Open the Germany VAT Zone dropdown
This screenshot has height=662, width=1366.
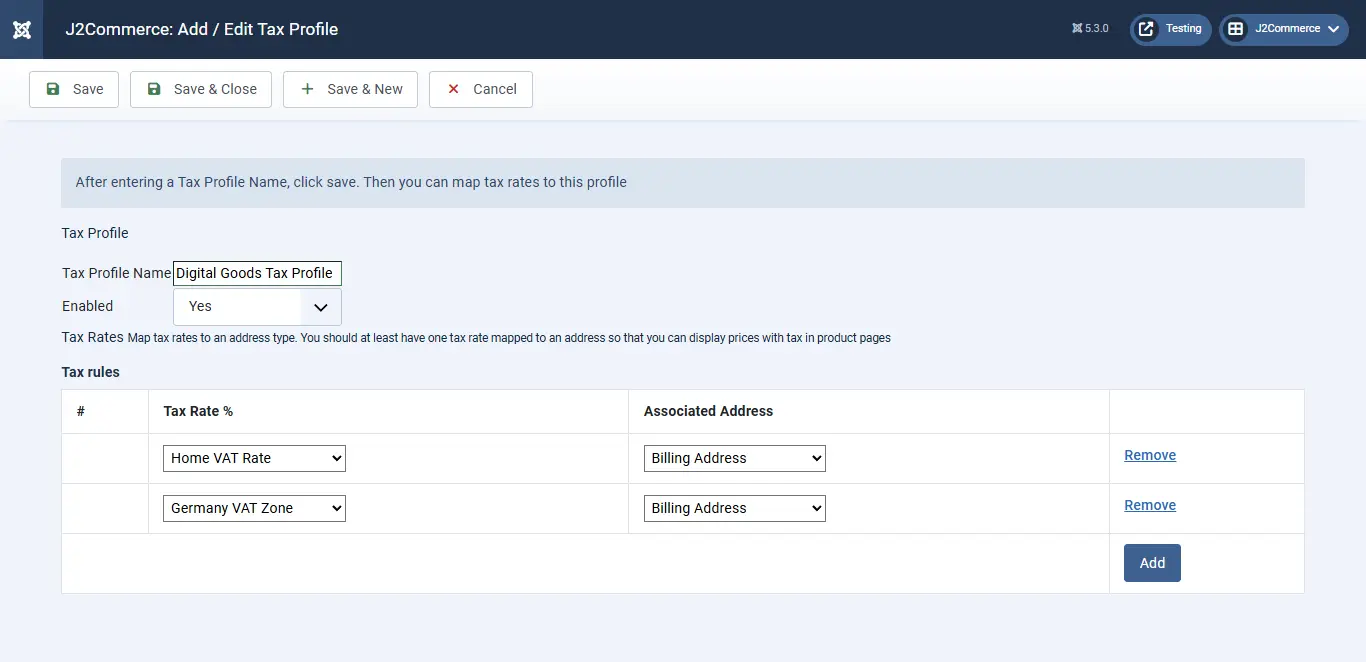pyautogui.click(x=254, y=508)
